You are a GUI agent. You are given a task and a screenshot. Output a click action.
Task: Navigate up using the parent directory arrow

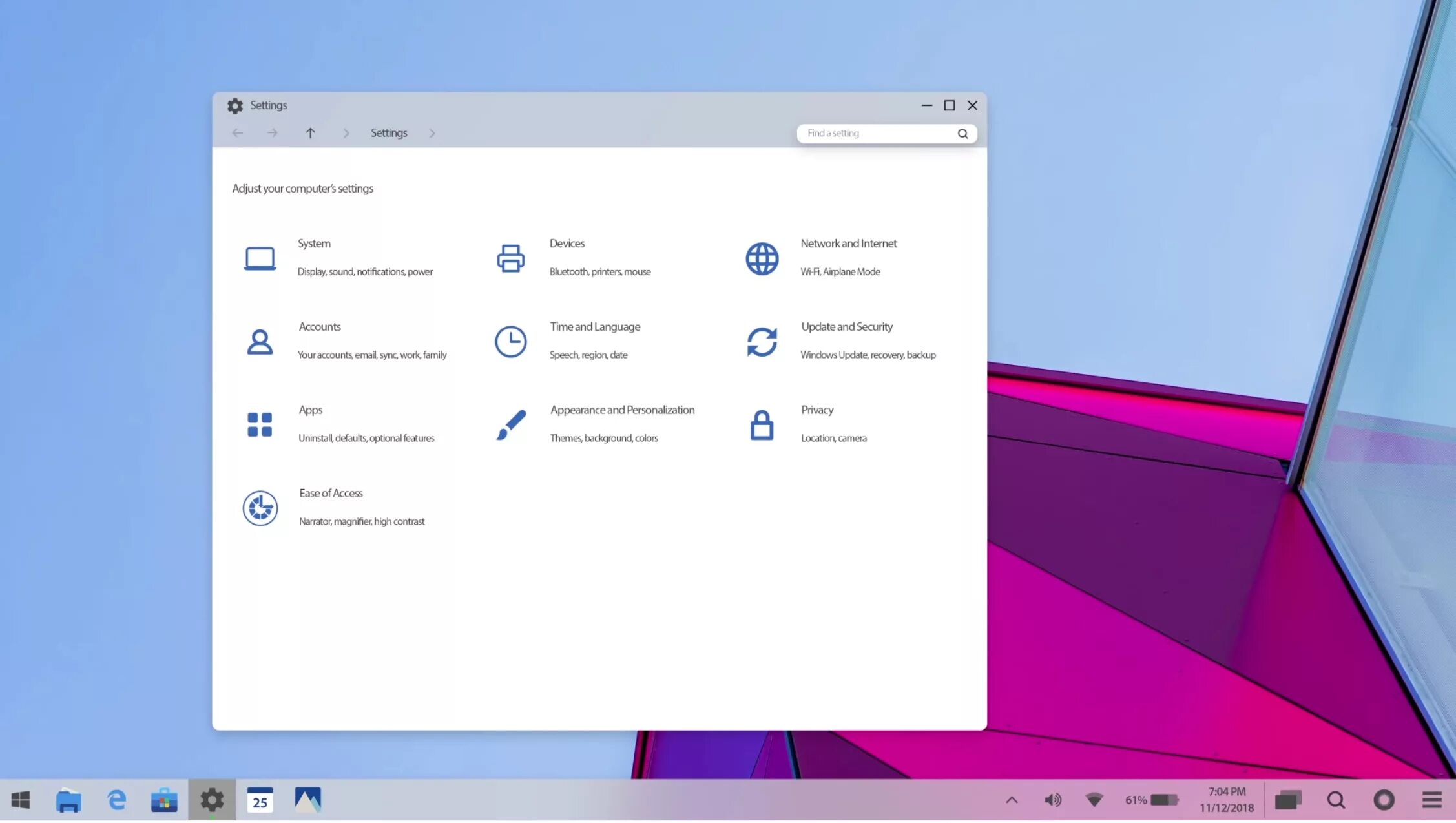[309, 132]
